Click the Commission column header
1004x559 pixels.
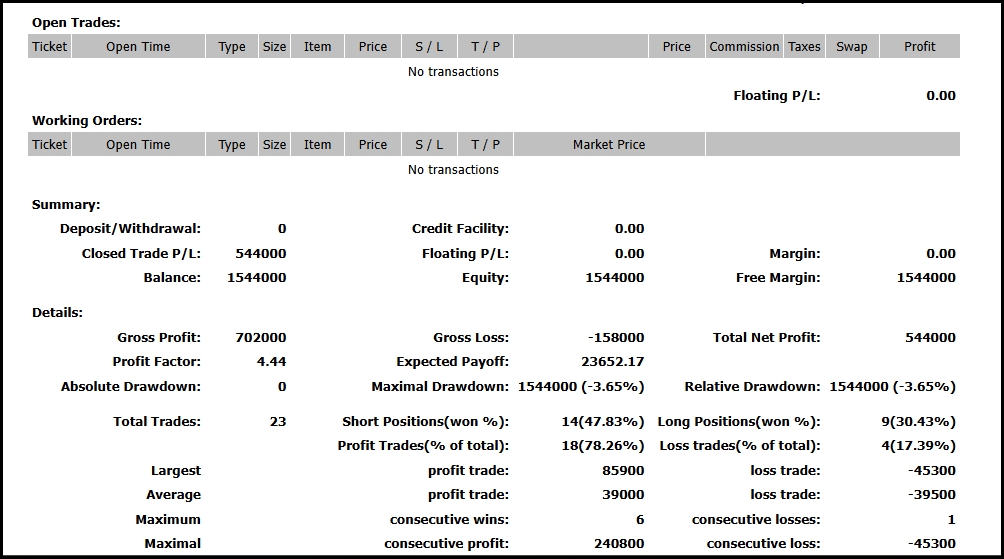pyautogui.click(x=743, y=46)
